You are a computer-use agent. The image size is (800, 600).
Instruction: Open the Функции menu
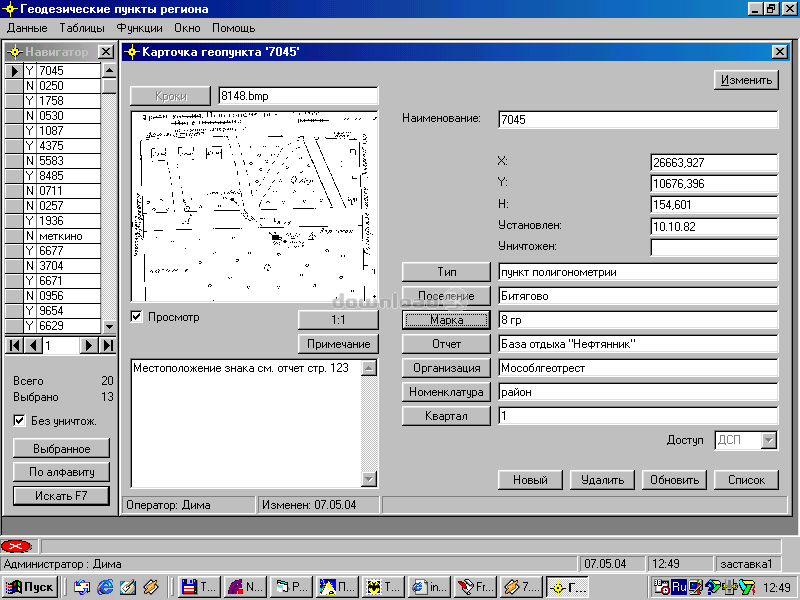pos(139,28)
